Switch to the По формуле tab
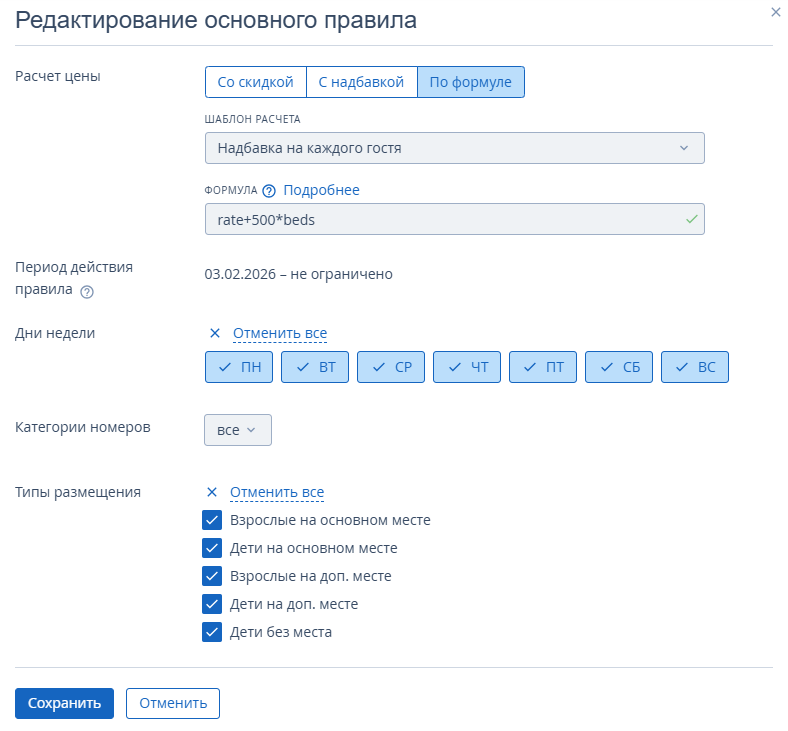This screenshot has height=731, width=788. pyautogui.click(x=470, y=82)
